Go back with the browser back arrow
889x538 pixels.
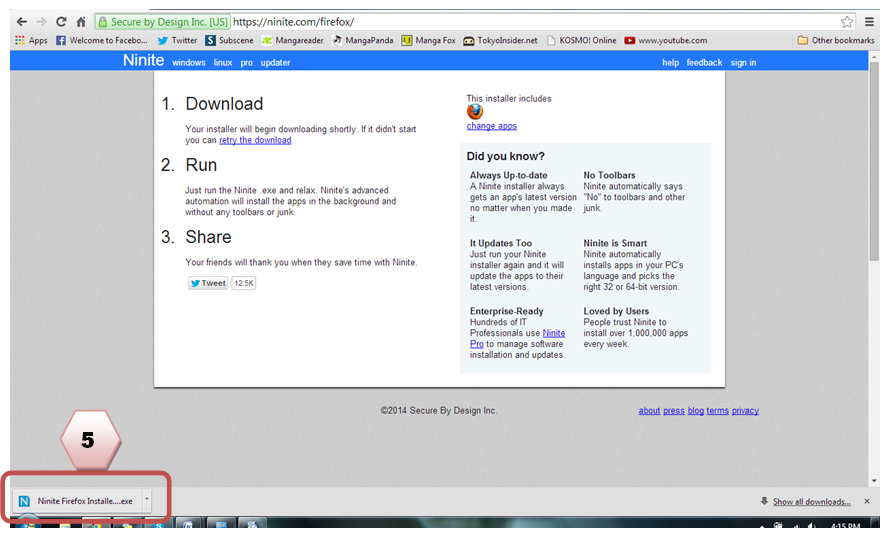22,22
